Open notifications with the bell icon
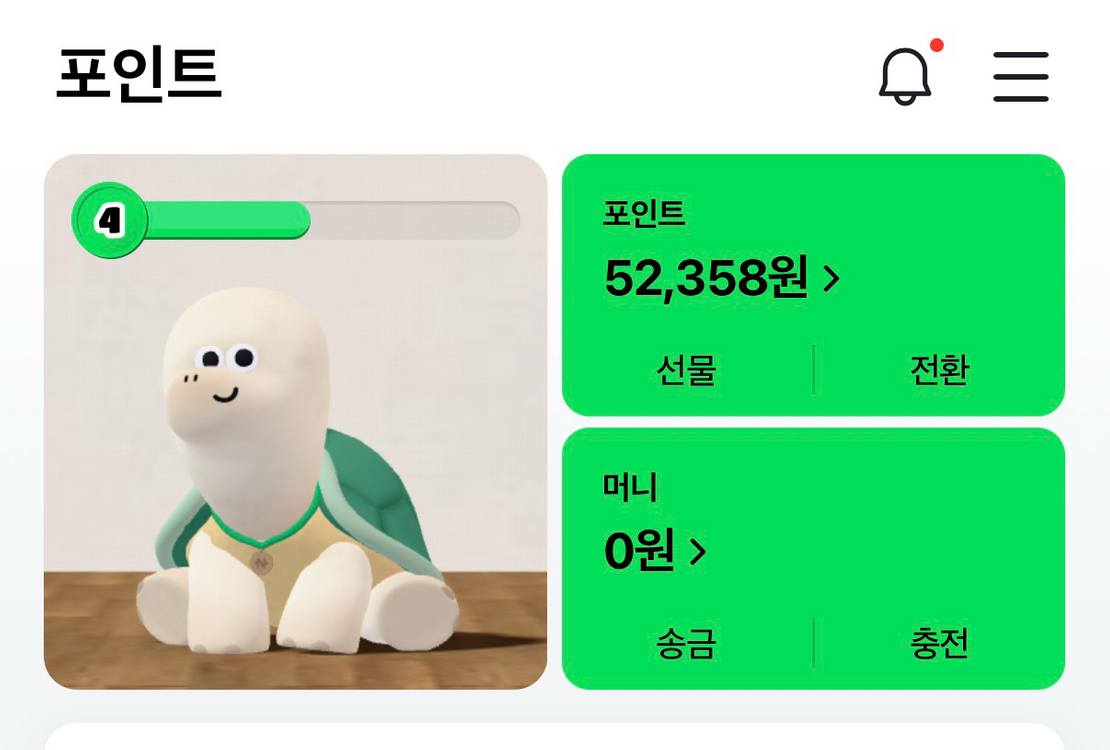This screenshot has width=1110, height=750. point(904,76)
